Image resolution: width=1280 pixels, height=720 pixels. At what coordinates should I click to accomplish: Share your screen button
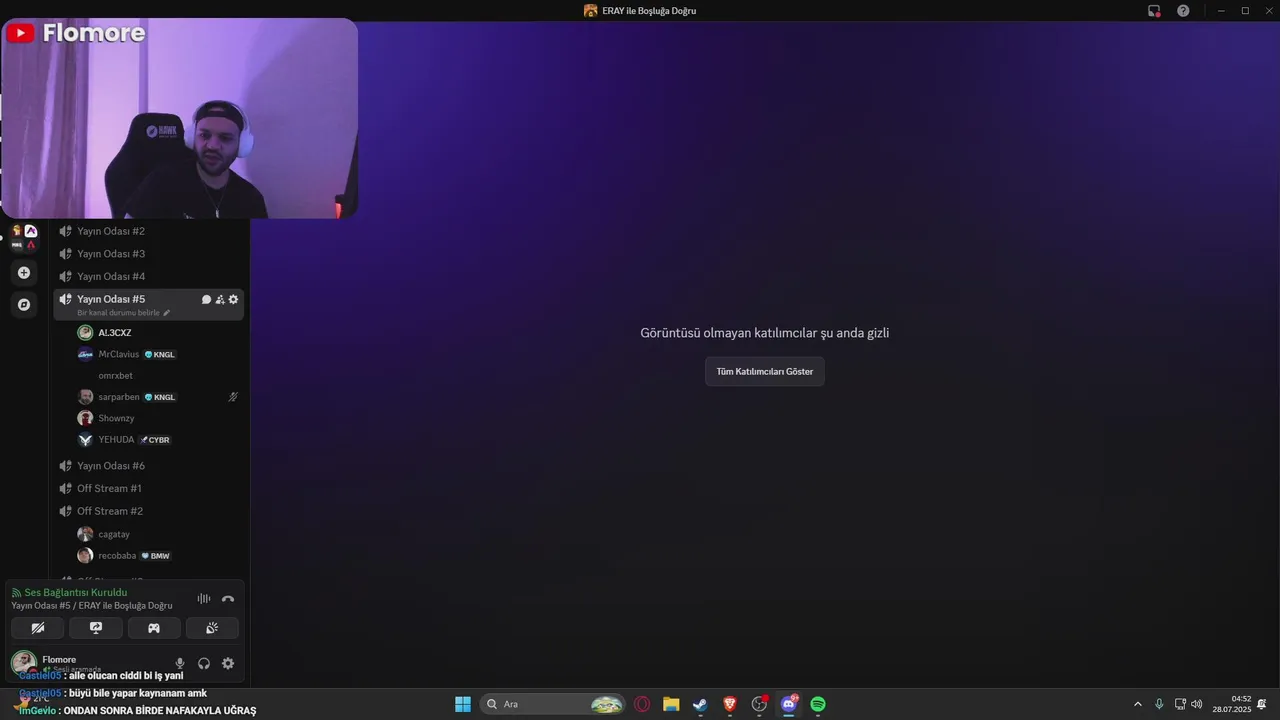point(96,628)
